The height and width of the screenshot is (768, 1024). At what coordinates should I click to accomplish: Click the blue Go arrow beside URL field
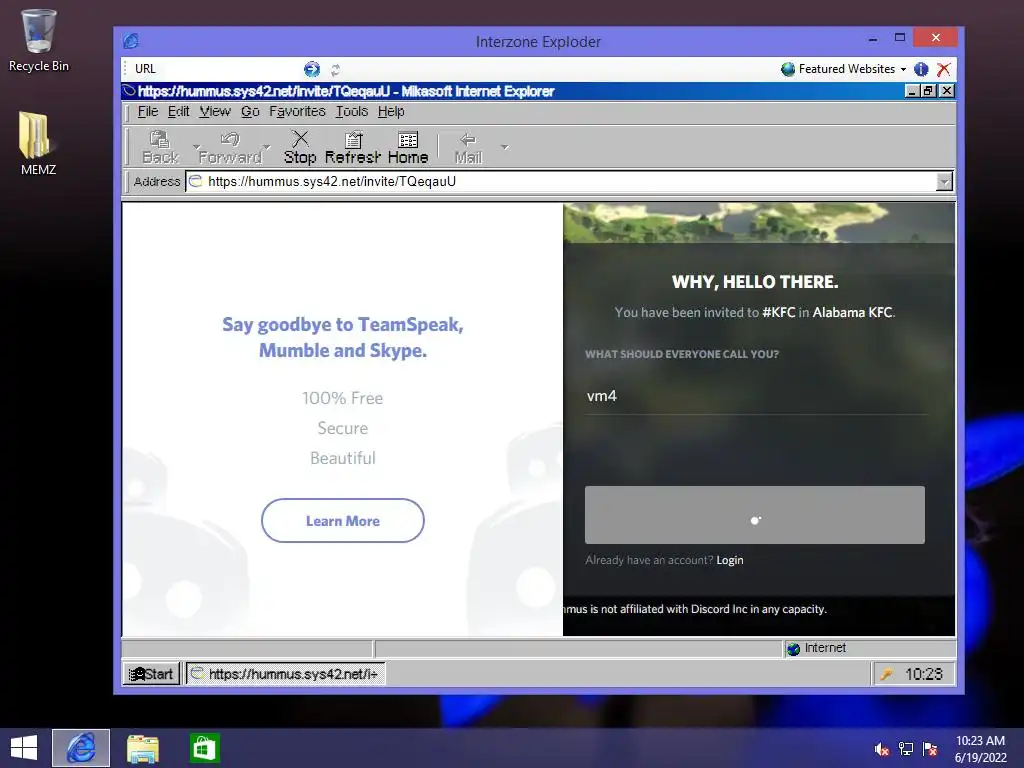coord(312,69)
